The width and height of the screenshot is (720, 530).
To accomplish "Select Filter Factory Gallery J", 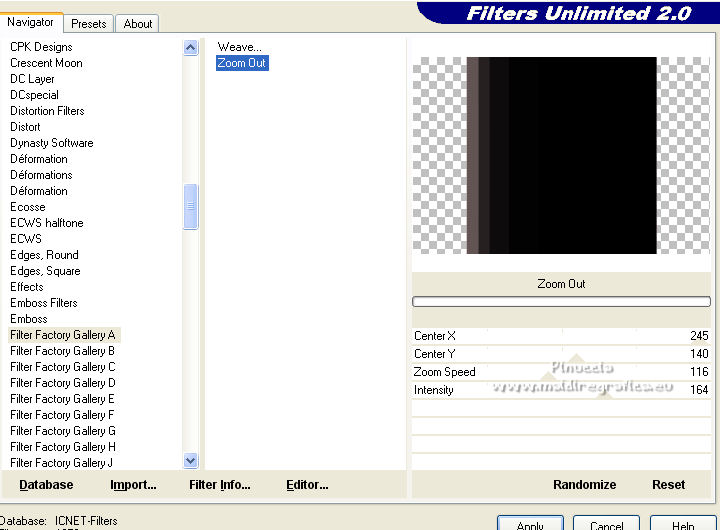I will click(62, 463).
